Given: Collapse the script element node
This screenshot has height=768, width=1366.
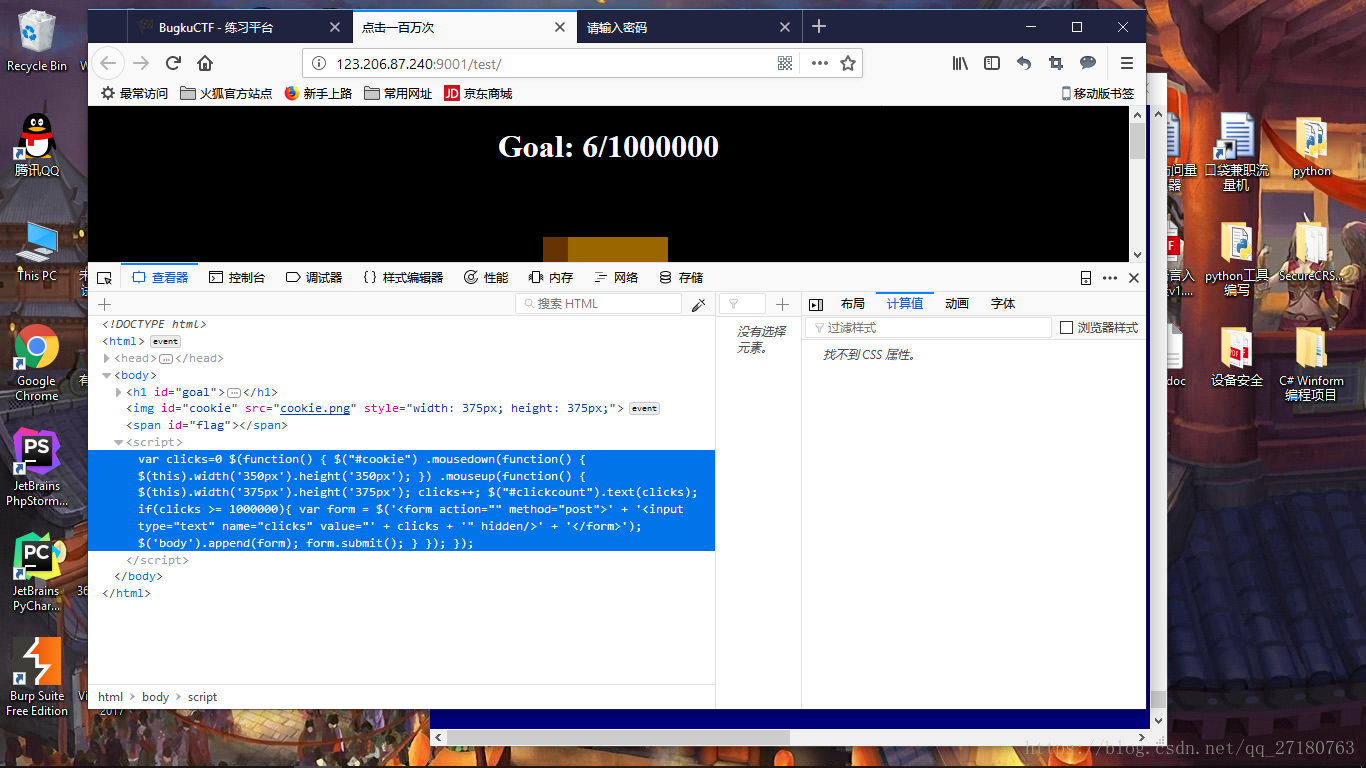Looking at the screenshot, I should click(119, 443).
